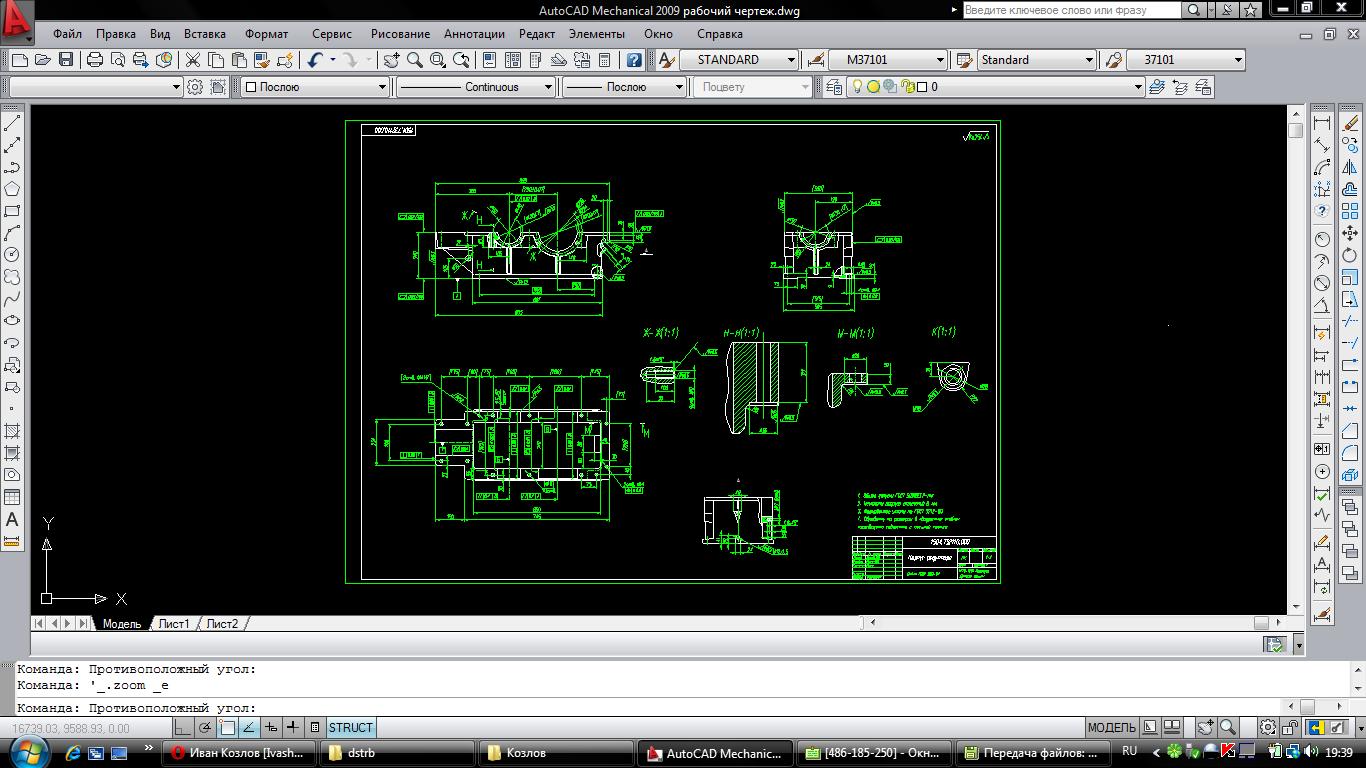This screenshot has width=1366, height=768.
Task: Open the 37101 multileader style dropdown
Action: 1185,60
